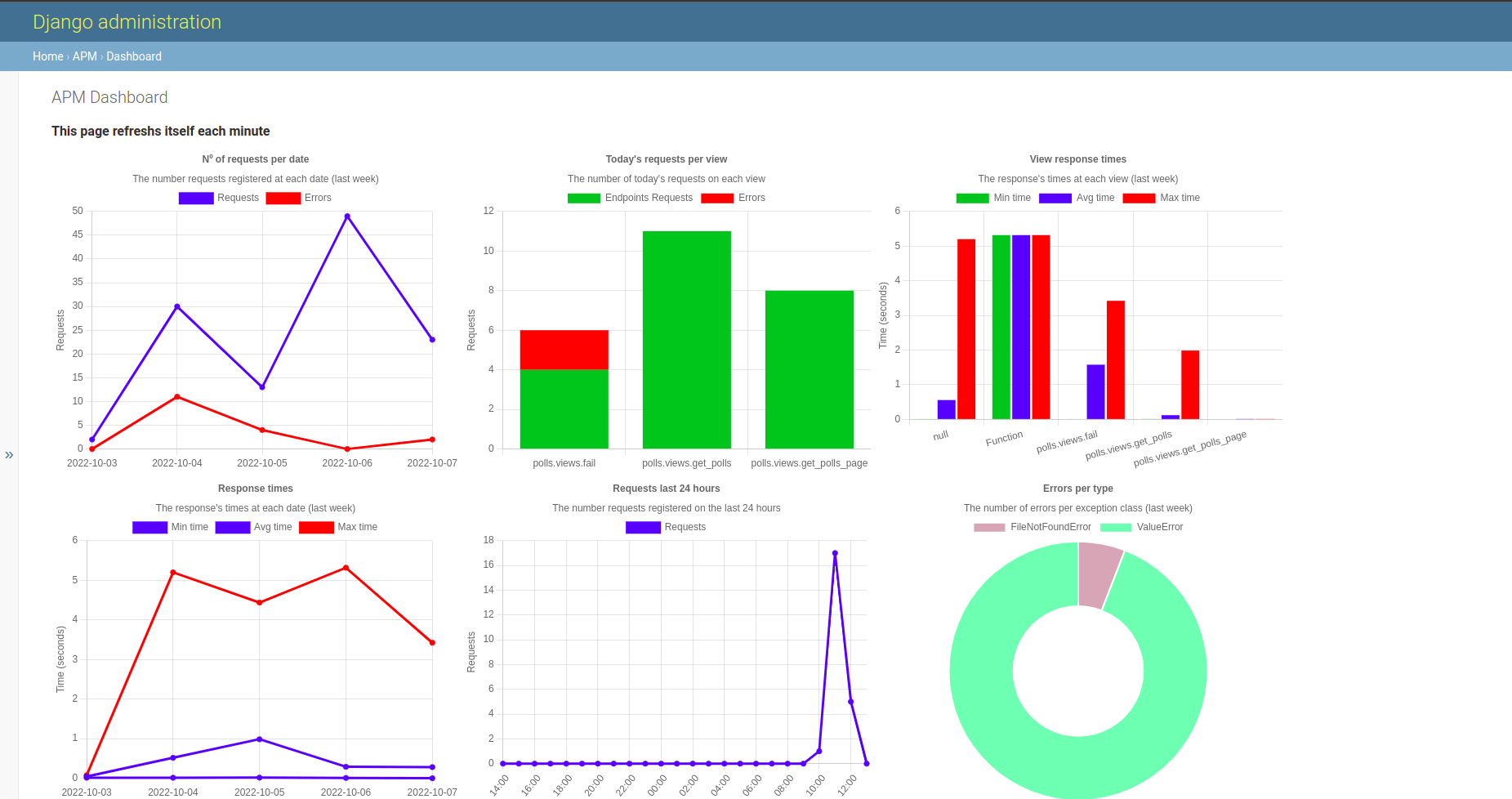Toggle Requests legend in last 24 hours chart

(666, 527)
